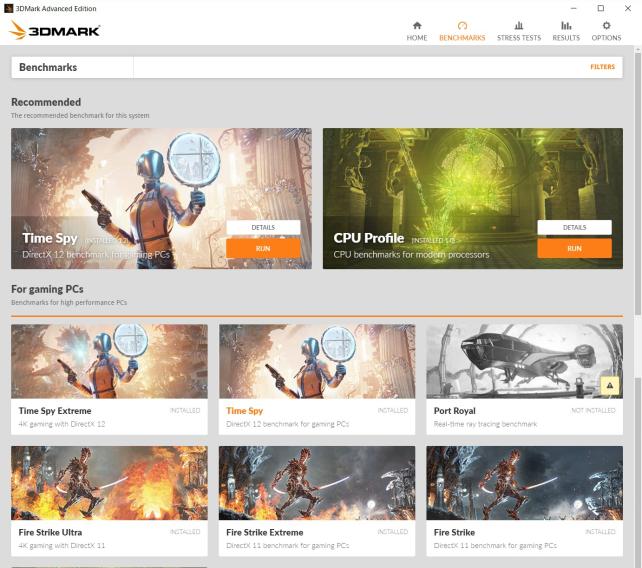Go to the OPTIONS tab label

tap(606, 38)
